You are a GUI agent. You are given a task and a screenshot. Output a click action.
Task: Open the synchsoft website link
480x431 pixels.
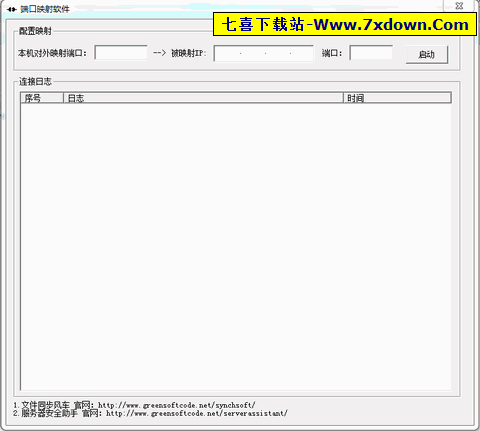177,405
